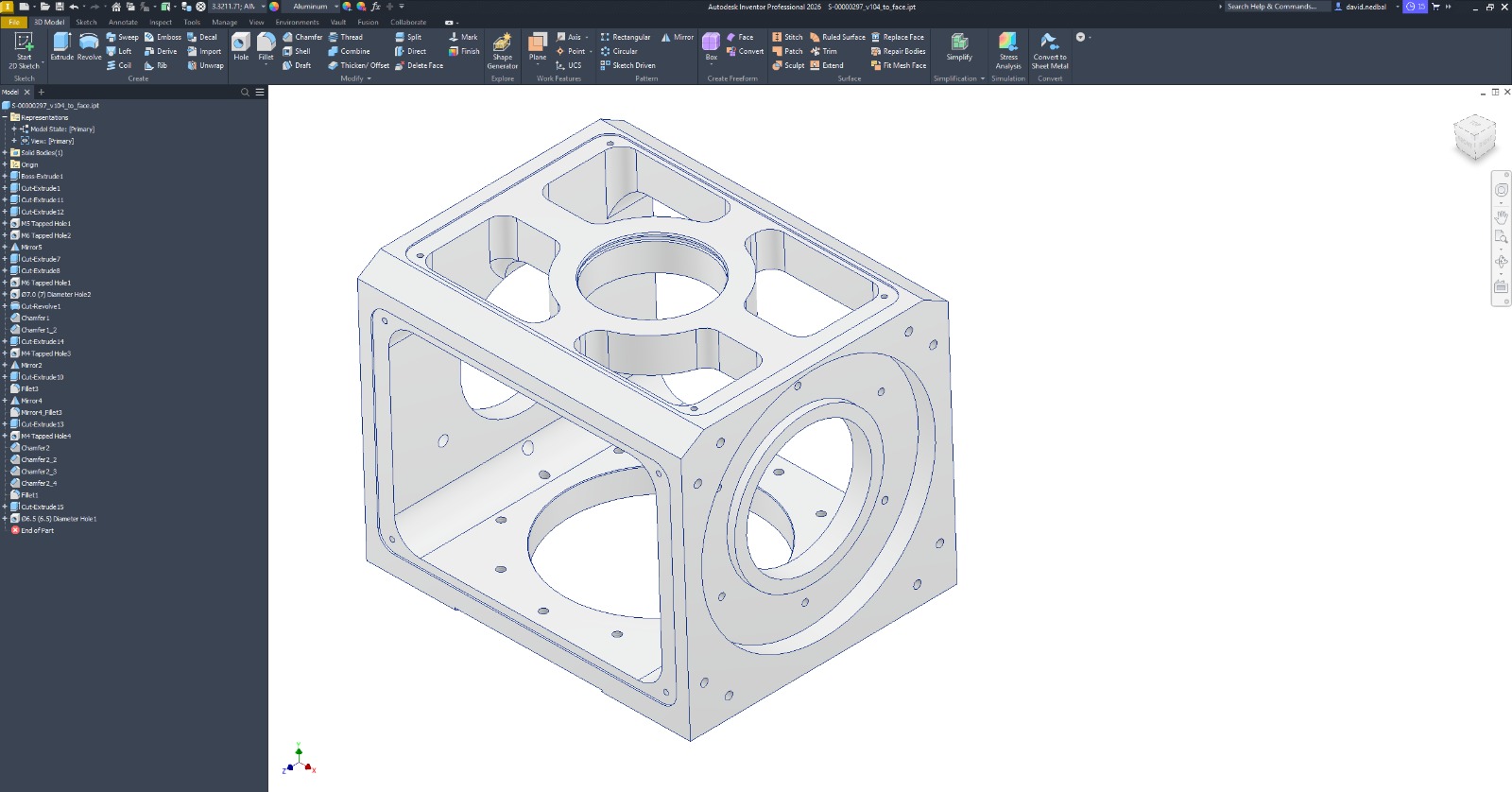Expand the Cut-Revolve1 feature node
This screenshot has width=1512, height=792.
5,306
